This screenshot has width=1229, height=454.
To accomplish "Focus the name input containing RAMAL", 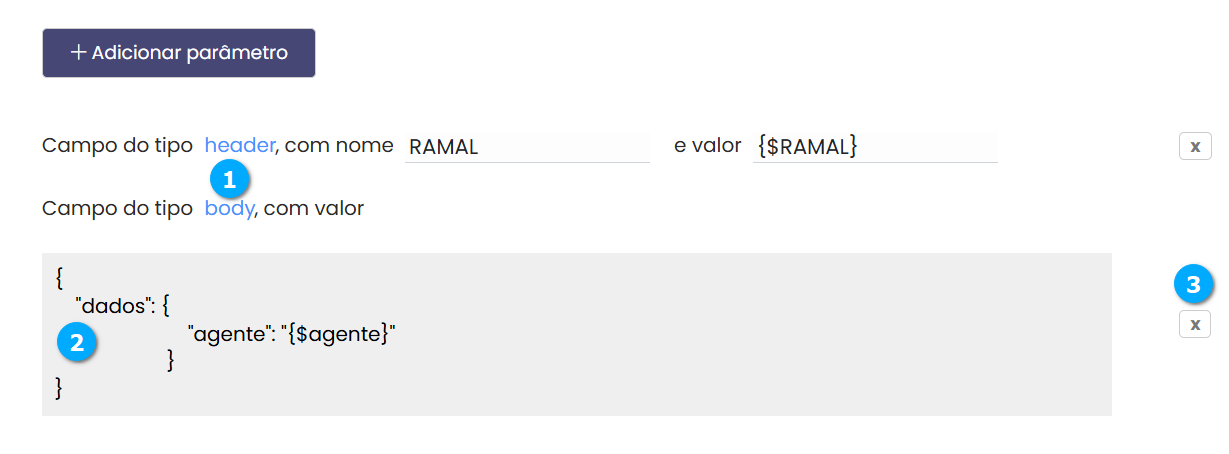I will (x=526, y=147).
